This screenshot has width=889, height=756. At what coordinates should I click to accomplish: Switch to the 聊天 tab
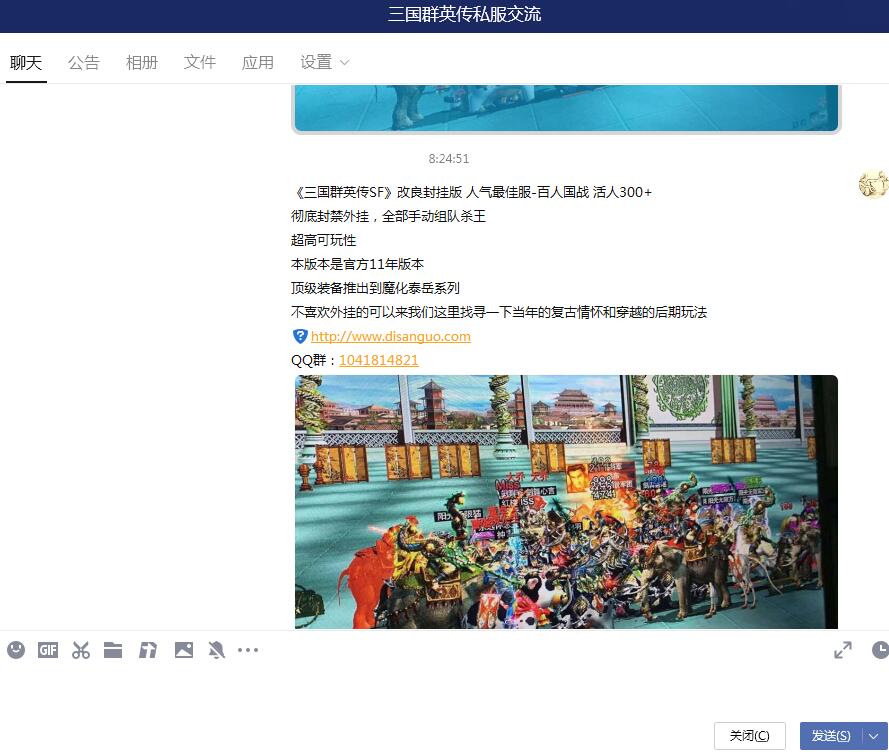[26, 62]
